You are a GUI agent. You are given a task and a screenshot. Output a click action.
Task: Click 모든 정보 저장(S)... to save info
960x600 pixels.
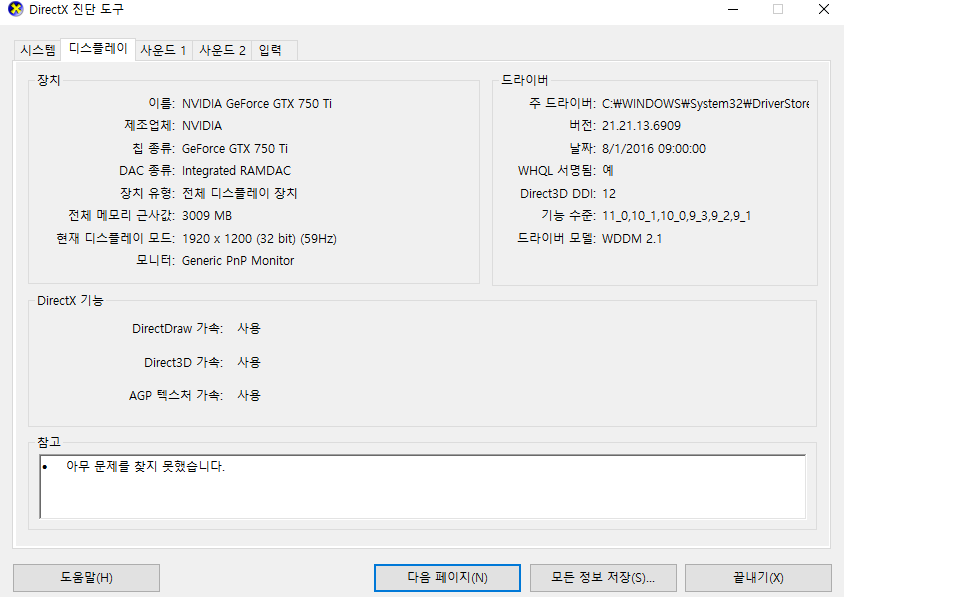click(603, 578)
